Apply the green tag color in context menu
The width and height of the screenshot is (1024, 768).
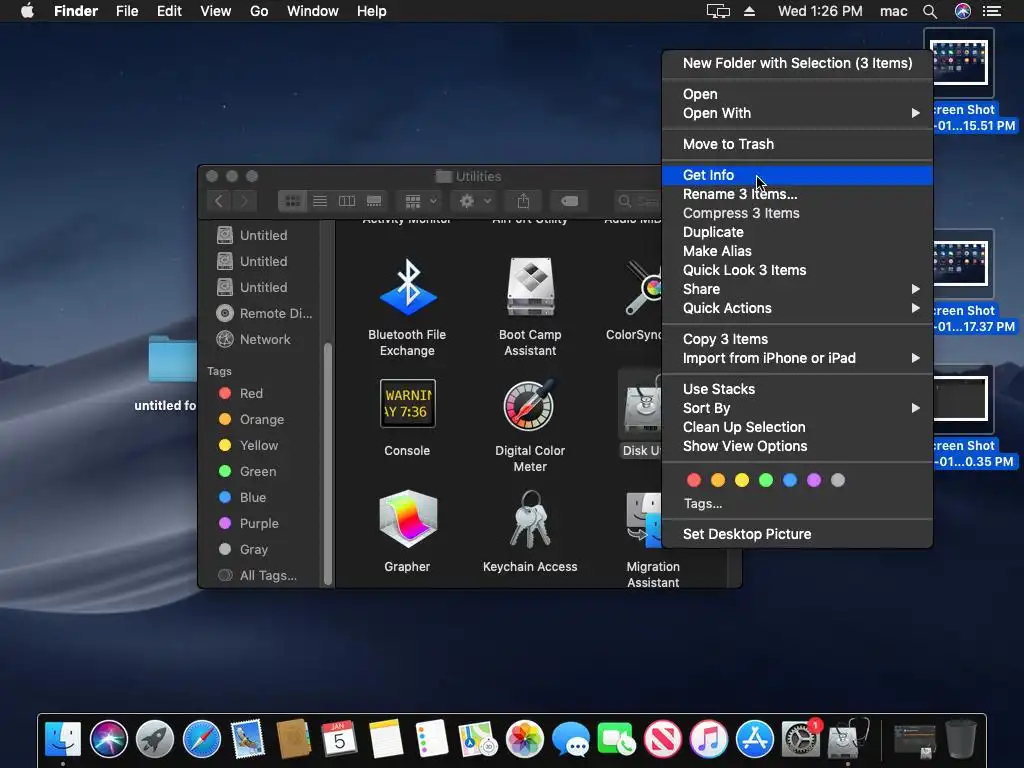(766, 481)
